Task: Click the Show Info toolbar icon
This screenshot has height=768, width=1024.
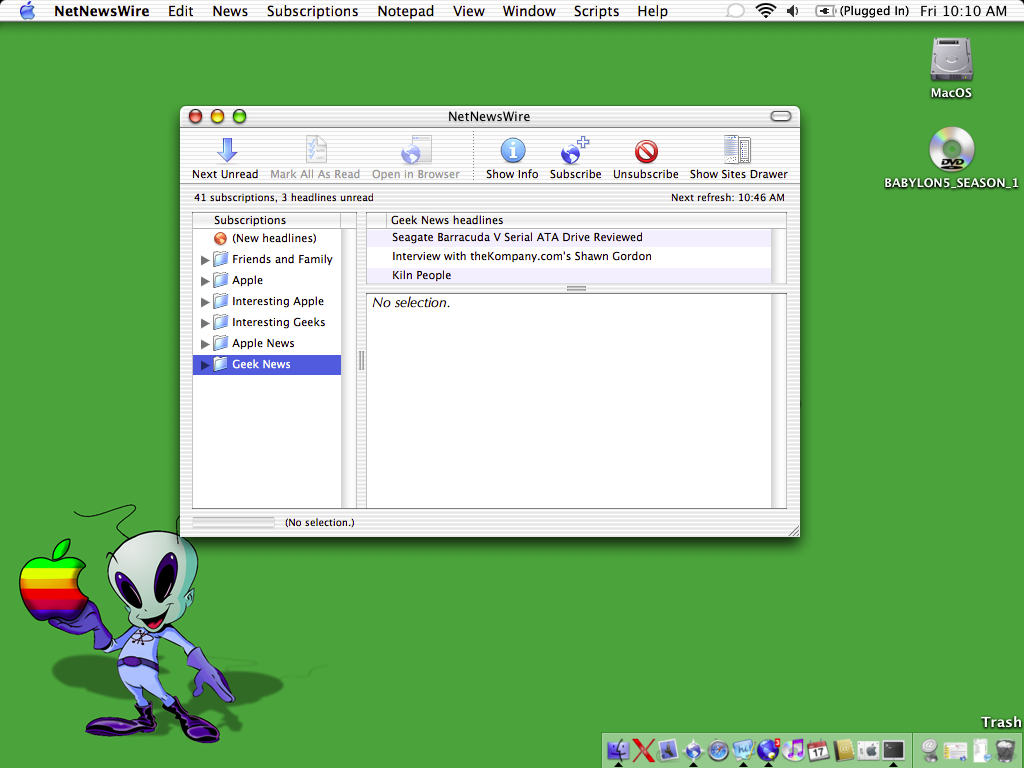Action: pos(512,151)
